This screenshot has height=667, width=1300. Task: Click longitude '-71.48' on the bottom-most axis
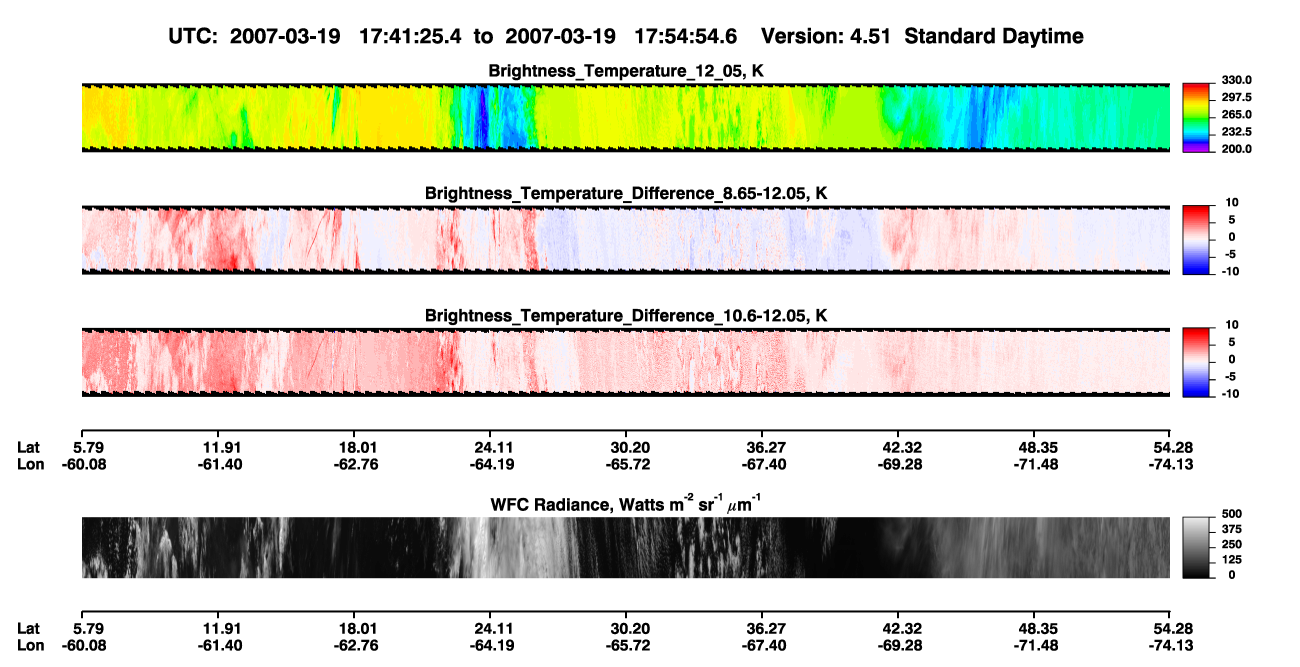click(1034, 646)
